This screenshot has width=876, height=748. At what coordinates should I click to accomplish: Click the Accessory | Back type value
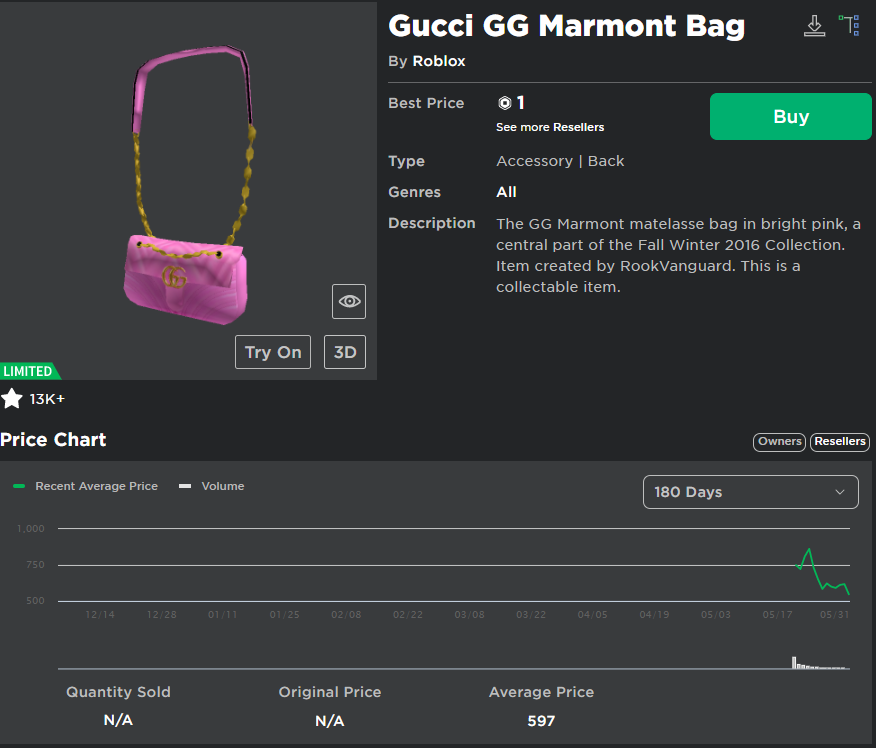coord(560,161)
